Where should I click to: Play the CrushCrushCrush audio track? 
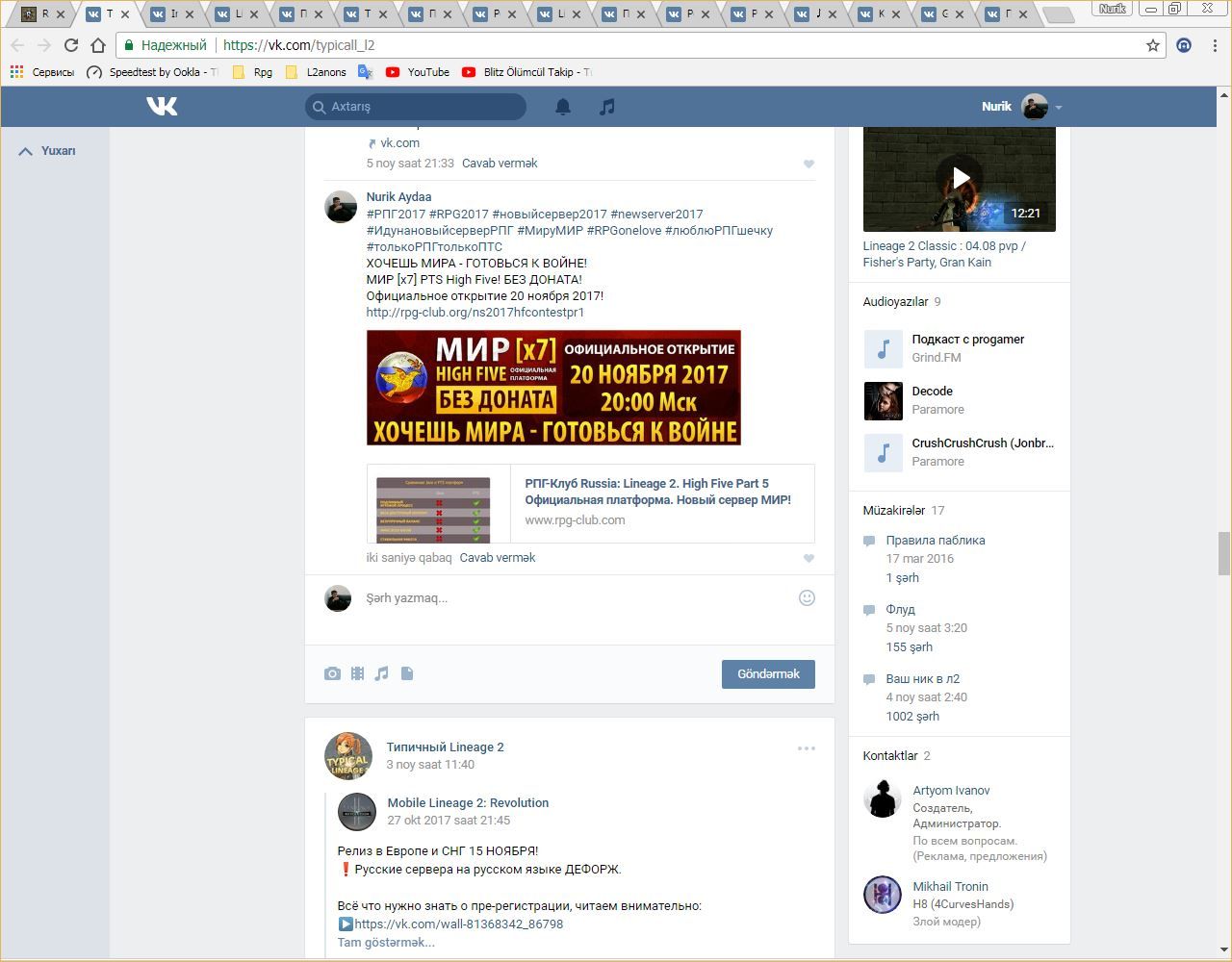click(883, 452)
